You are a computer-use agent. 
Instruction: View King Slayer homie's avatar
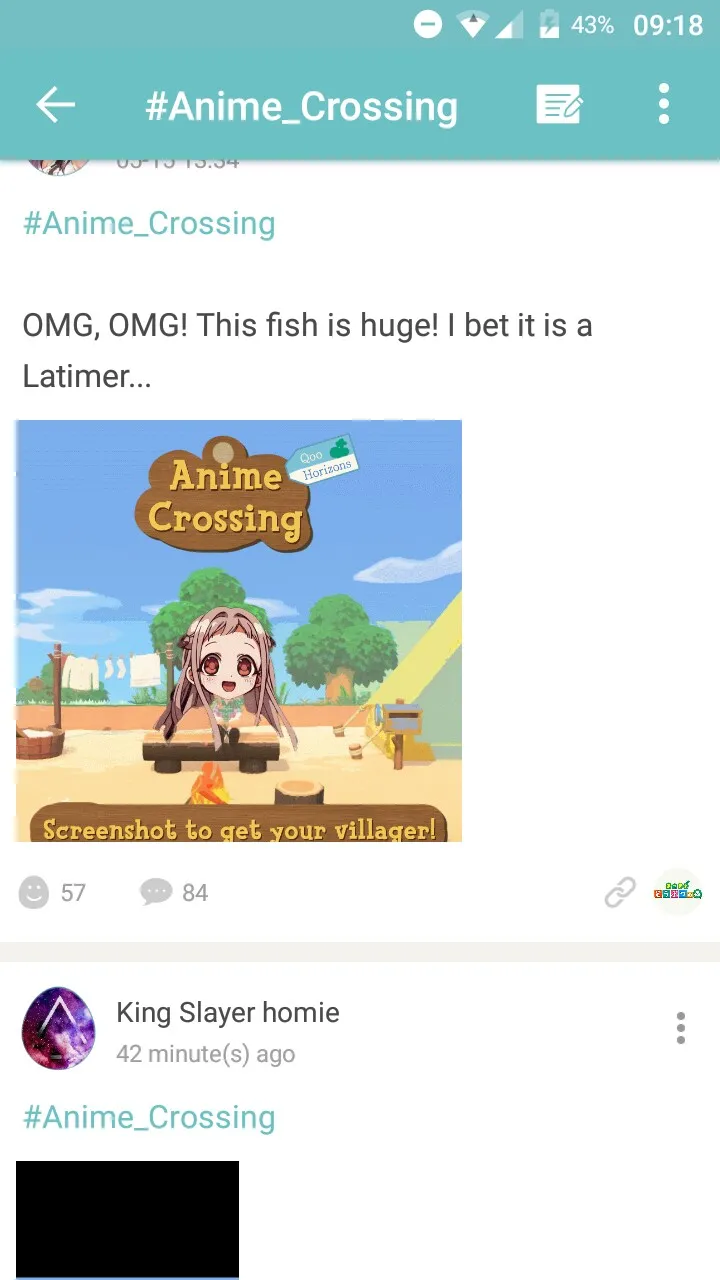59,1029
